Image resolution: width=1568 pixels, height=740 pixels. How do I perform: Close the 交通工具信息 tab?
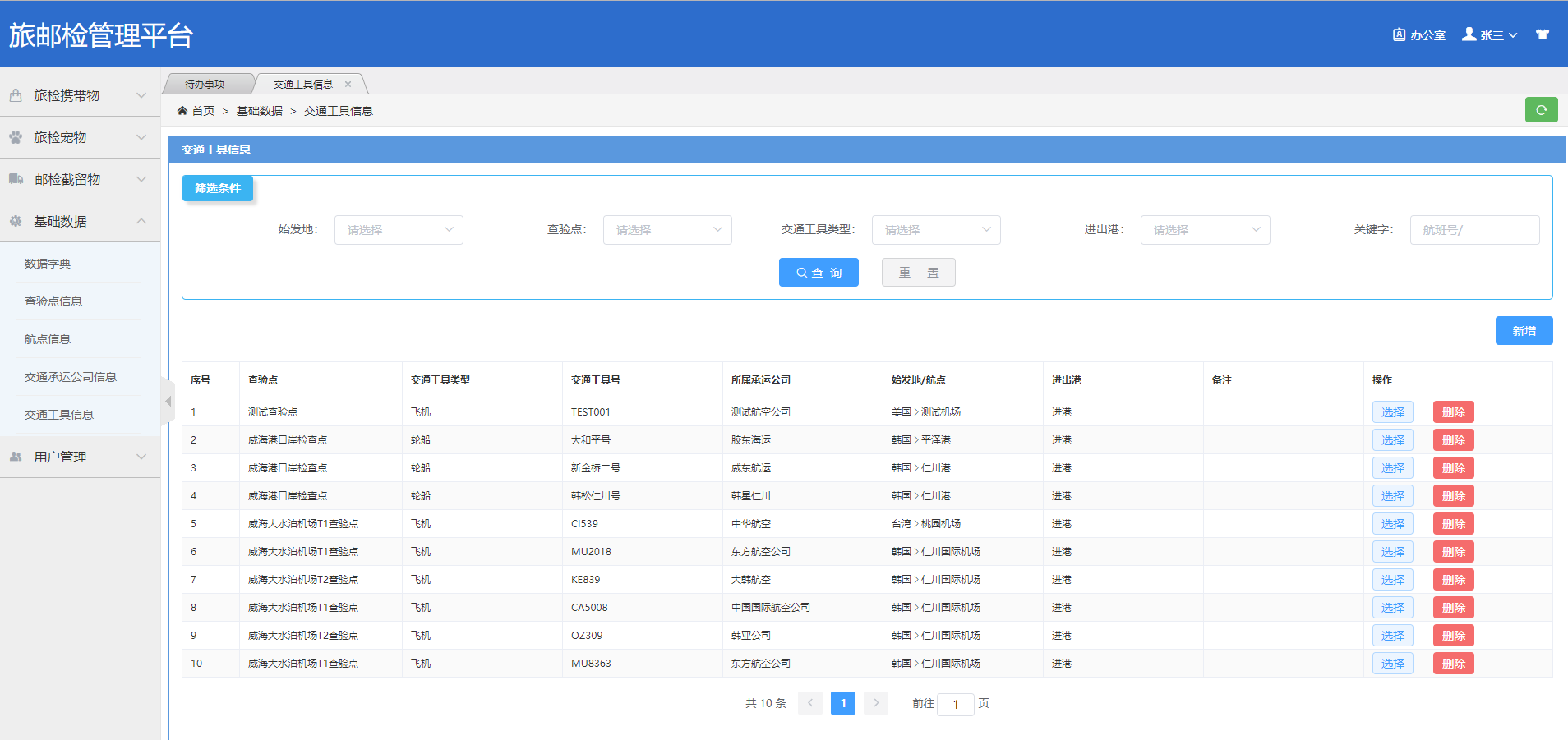tap(348, 85)
